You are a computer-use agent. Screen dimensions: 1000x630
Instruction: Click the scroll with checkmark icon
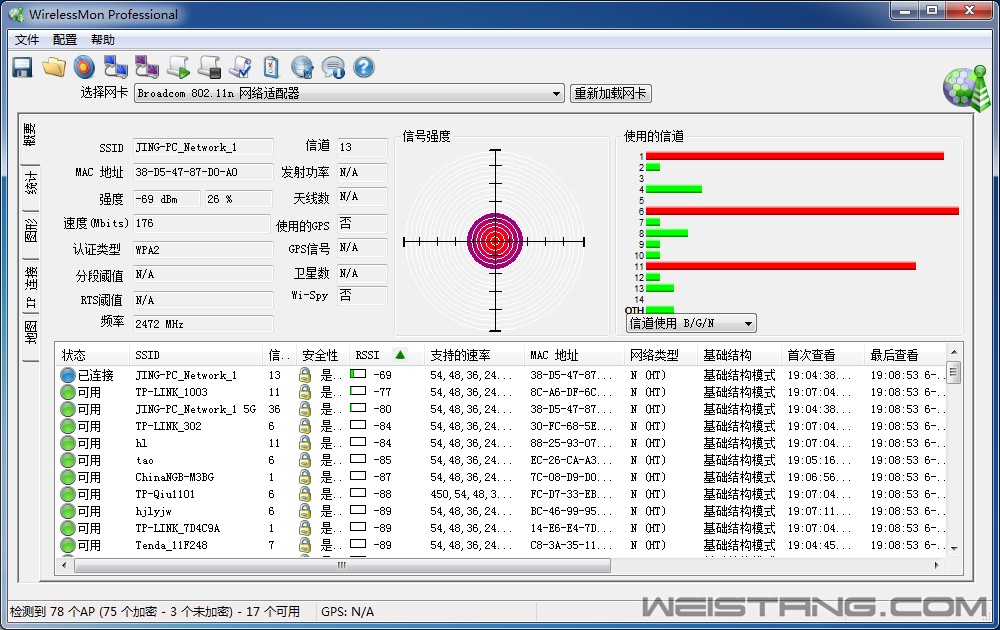click(240, 67)
